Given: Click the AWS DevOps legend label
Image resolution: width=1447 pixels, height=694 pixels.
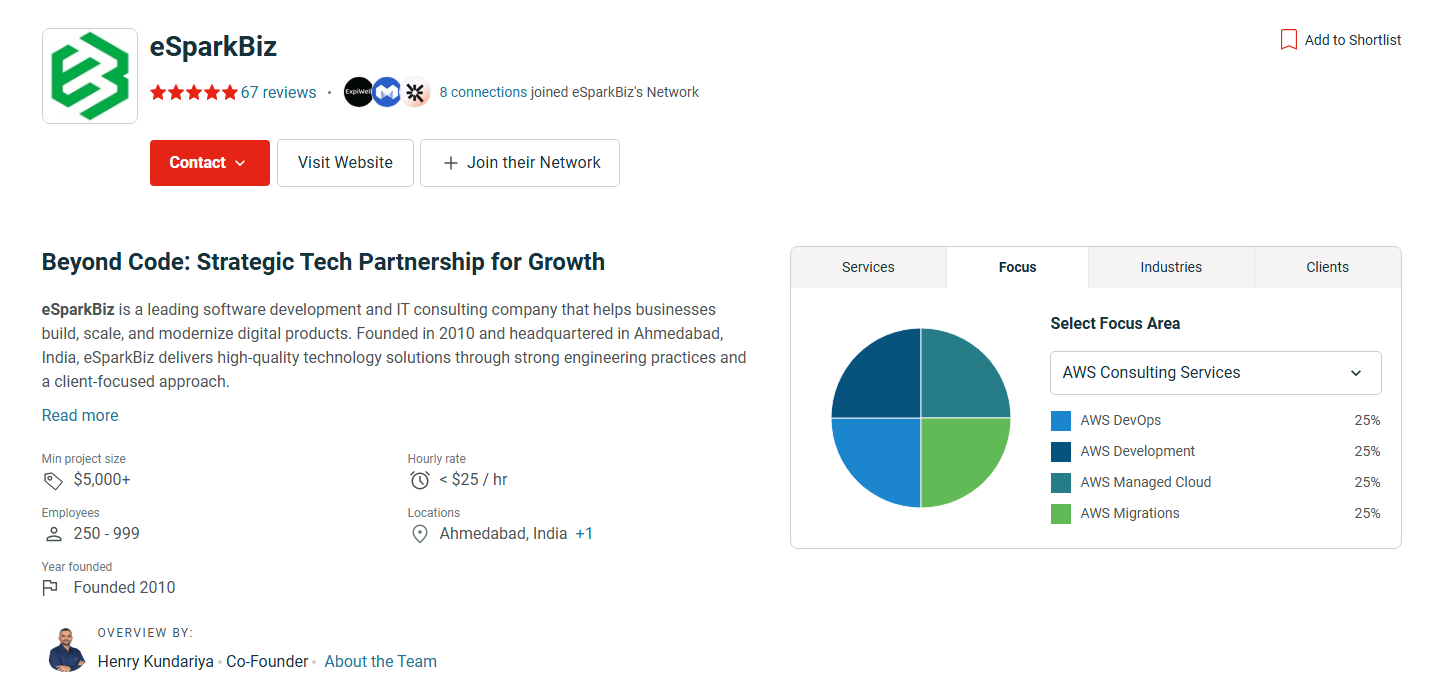Looking at the screenshot, I should pos(1121,420).
